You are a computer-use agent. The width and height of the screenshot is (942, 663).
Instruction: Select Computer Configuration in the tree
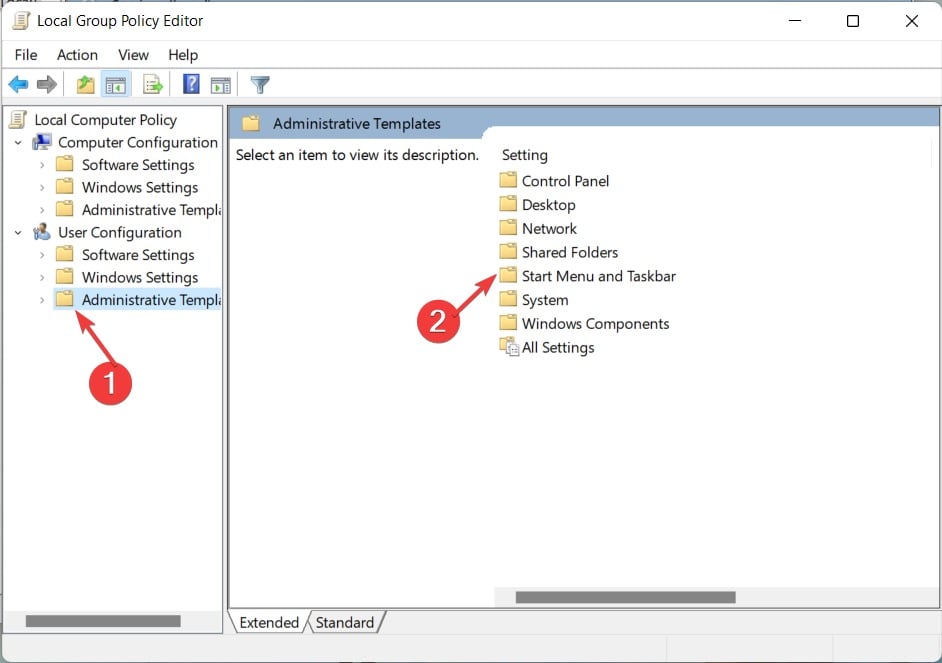pos(138,142)
